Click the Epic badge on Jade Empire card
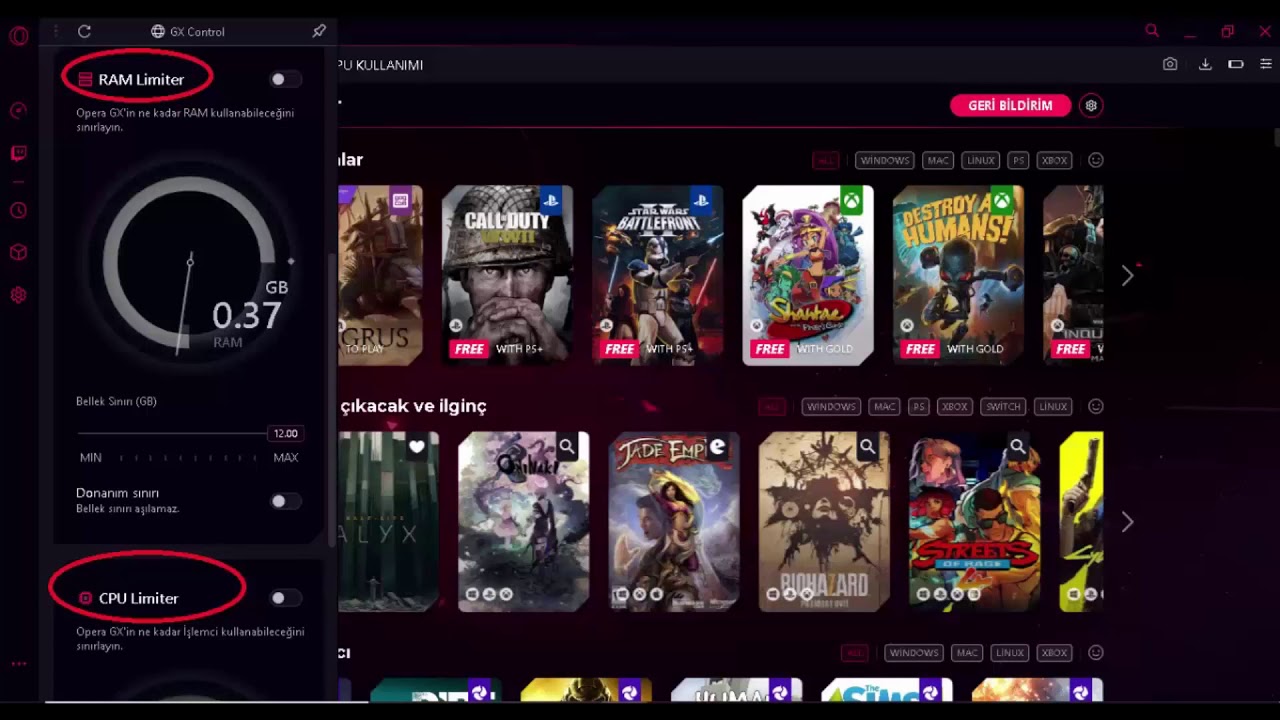The width and height of the screenshot is (1280, 720). pos(717,447)
